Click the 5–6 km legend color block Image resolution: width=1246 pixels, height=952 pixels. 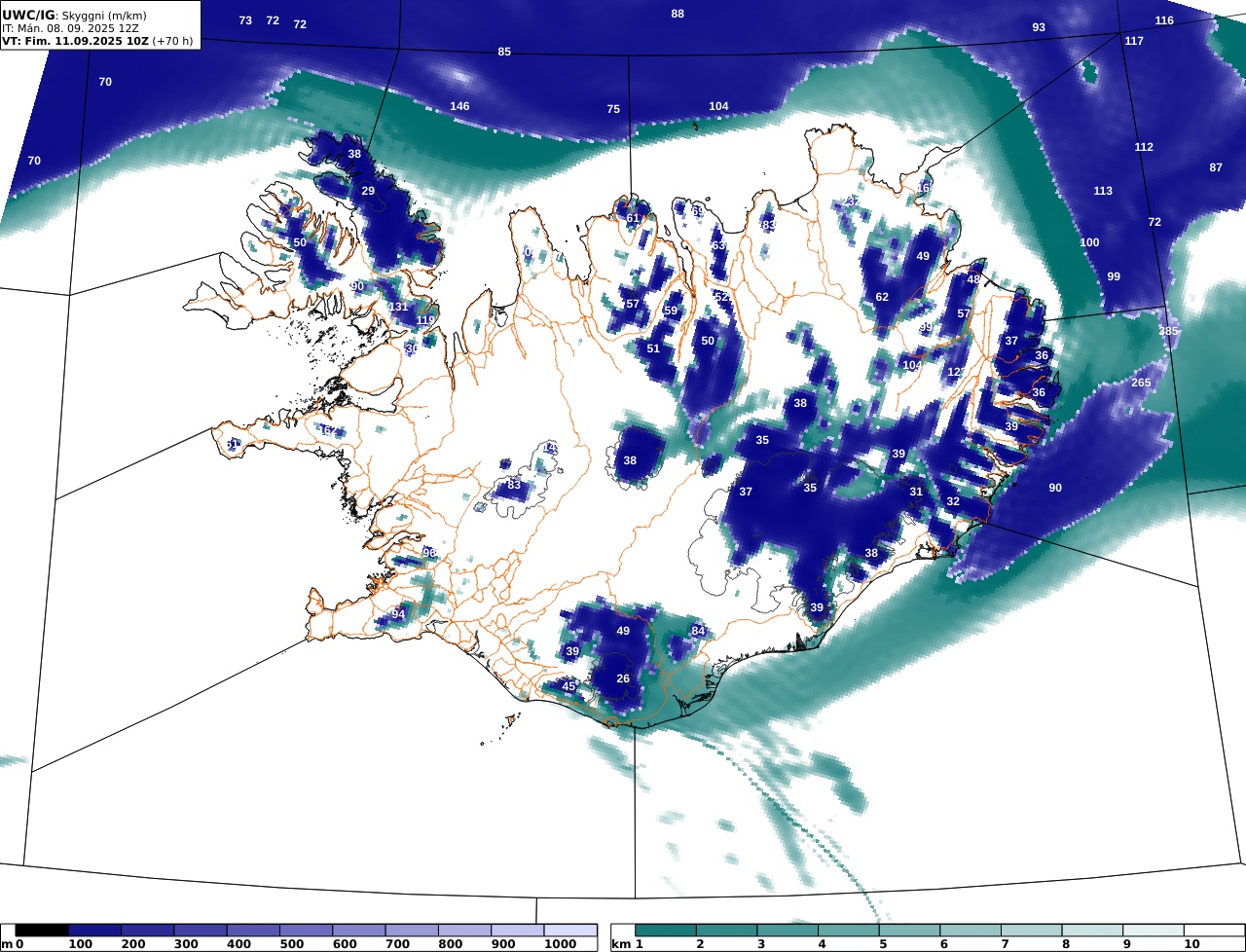click(909, 931)
